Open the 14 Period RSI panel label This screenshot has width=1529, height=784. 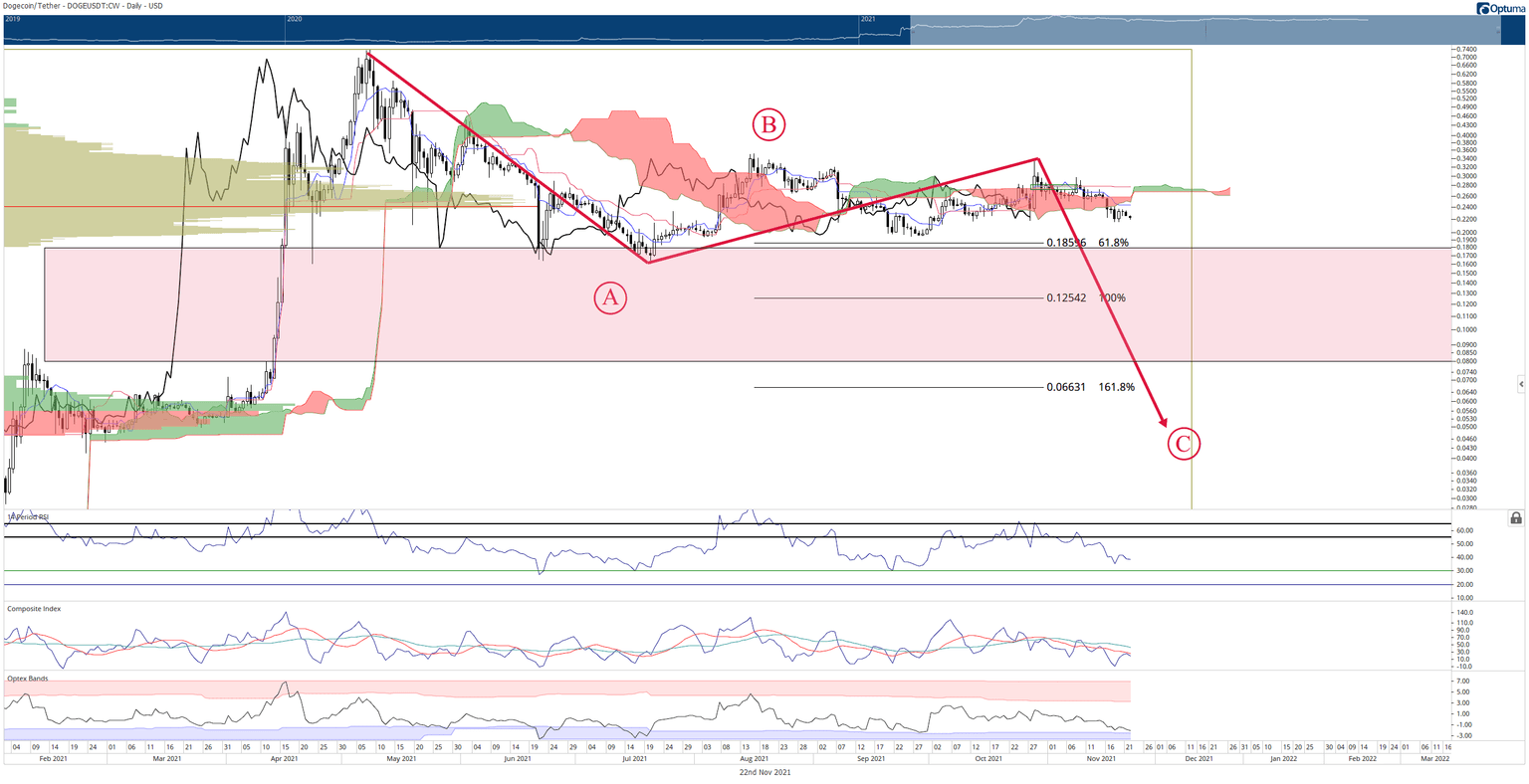pyautogui.click(x=31, y=517)
